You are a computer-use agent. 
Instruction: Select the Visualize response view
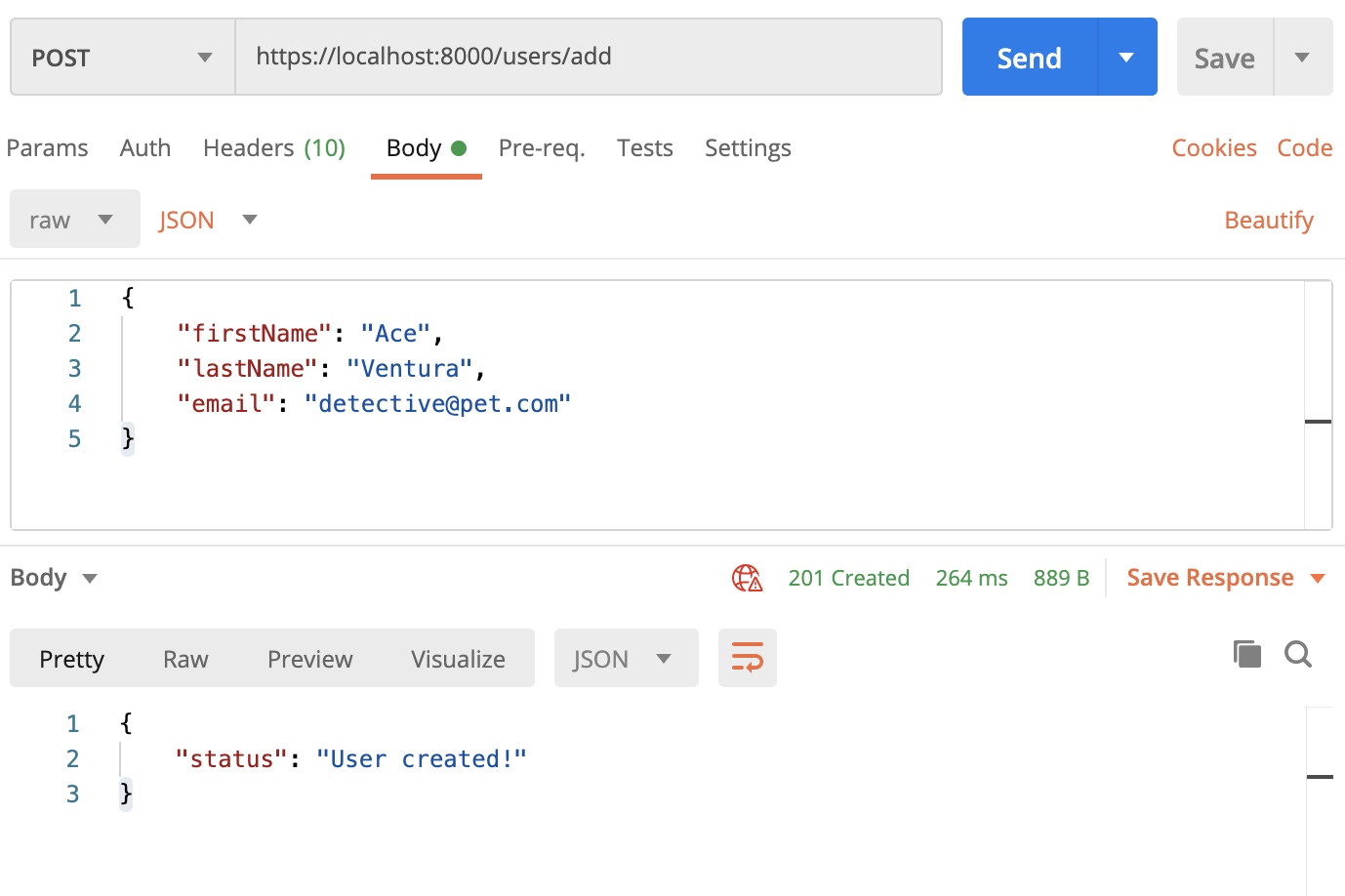tap(458, 659)
